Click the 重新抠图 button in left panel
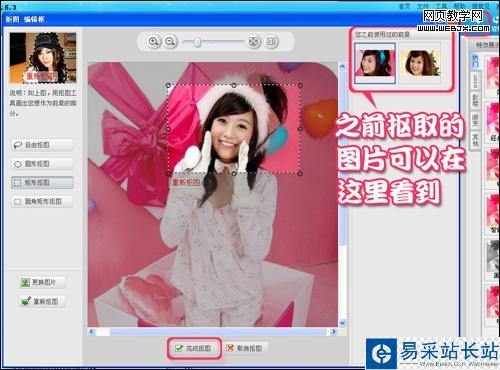 coord(42,301)
